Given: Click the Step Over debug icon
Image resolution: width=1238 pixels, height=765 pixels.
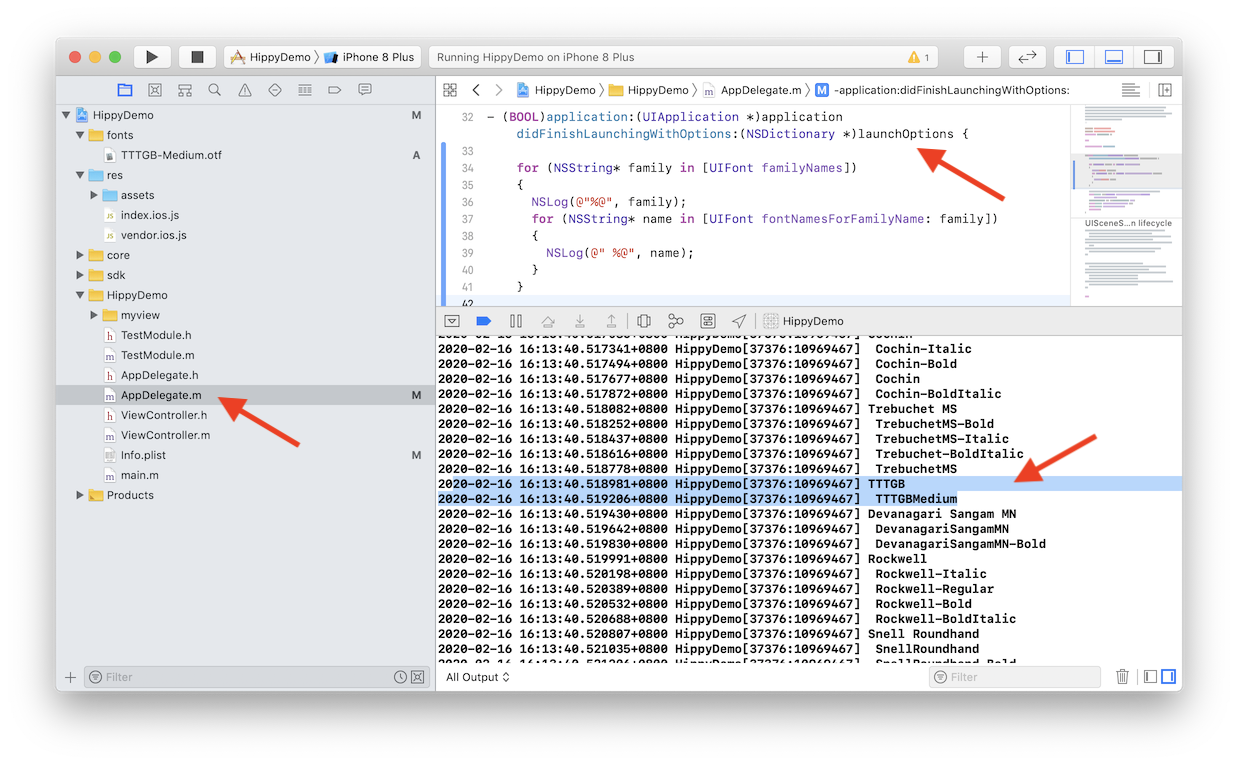Looking at the screenshot, I should coord(548,321).
